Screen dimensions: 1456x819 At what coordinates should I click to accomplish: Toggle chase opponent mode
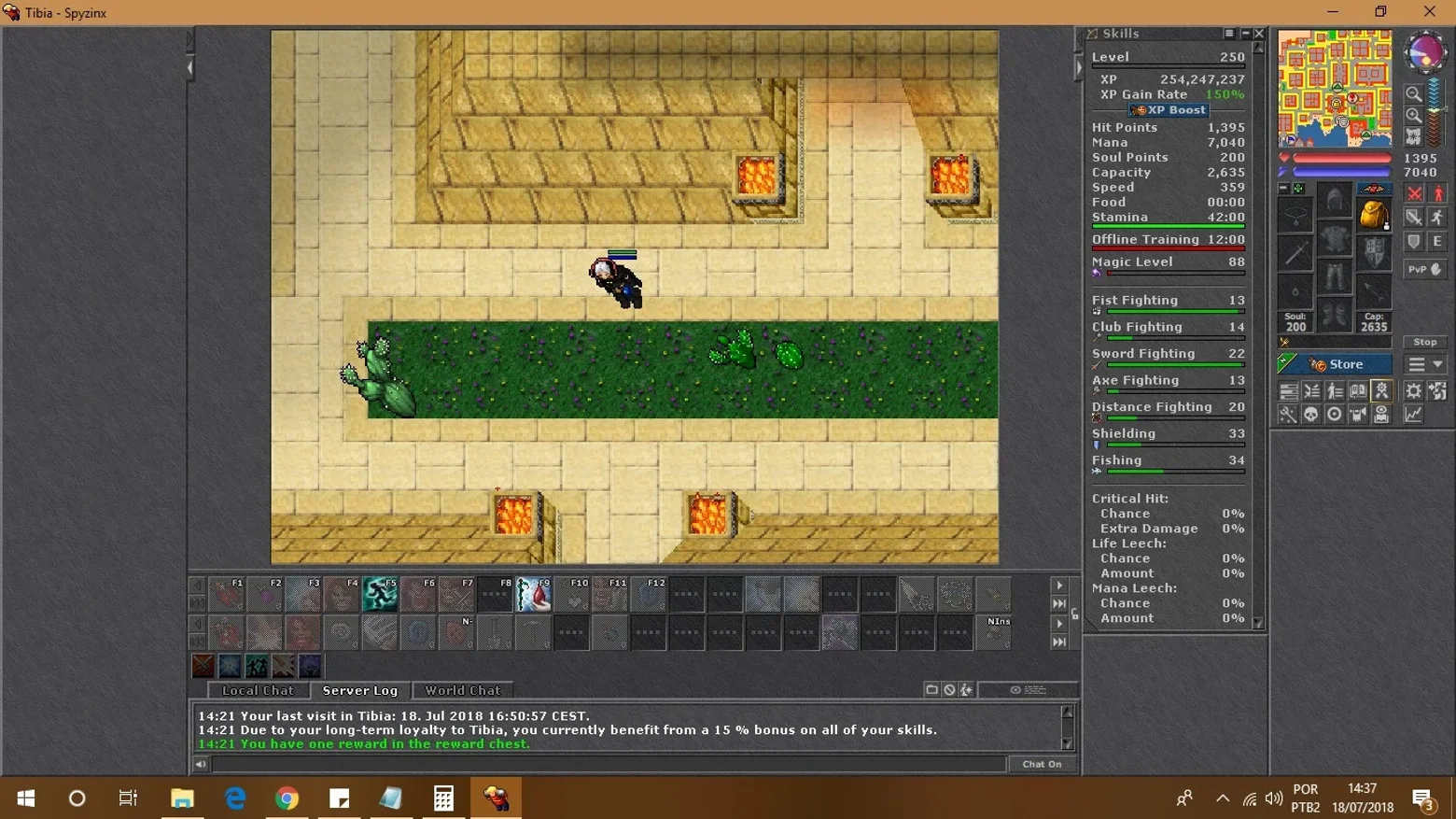[x=1437, y=218]
